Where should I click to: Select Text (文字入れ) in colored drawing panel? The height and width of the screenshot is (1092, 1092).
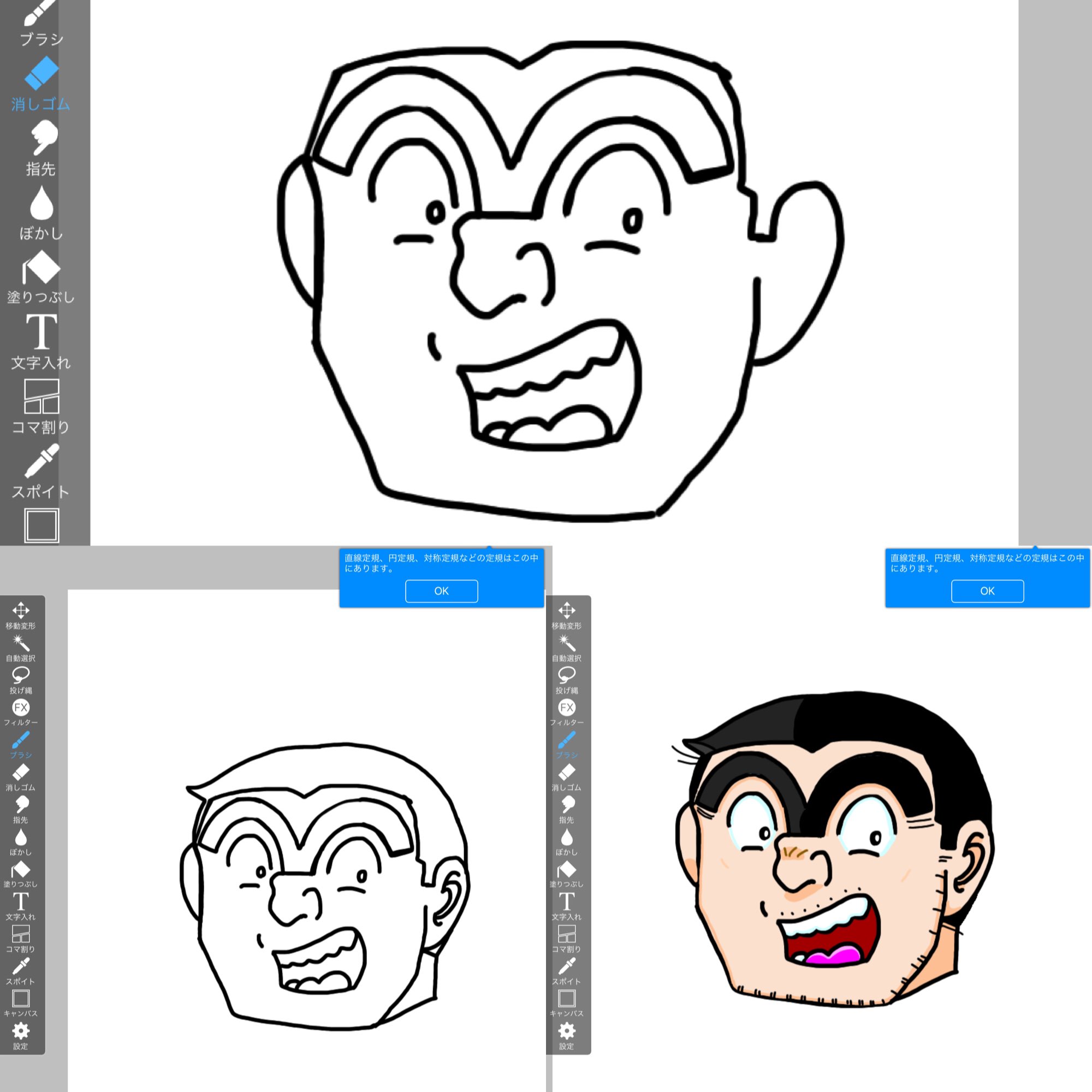567,906
